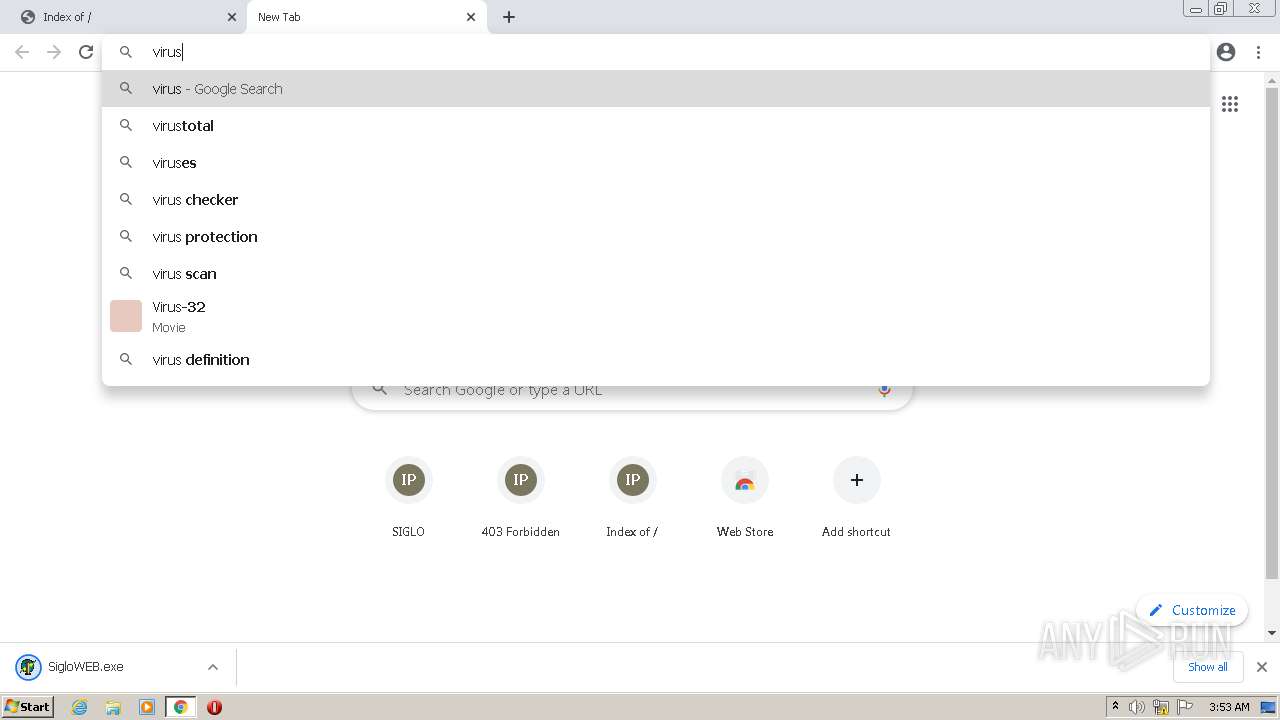This screenshot has width=1280, height=720.
Task: Close the New Tab tab
Action: [x=471, y=17]
